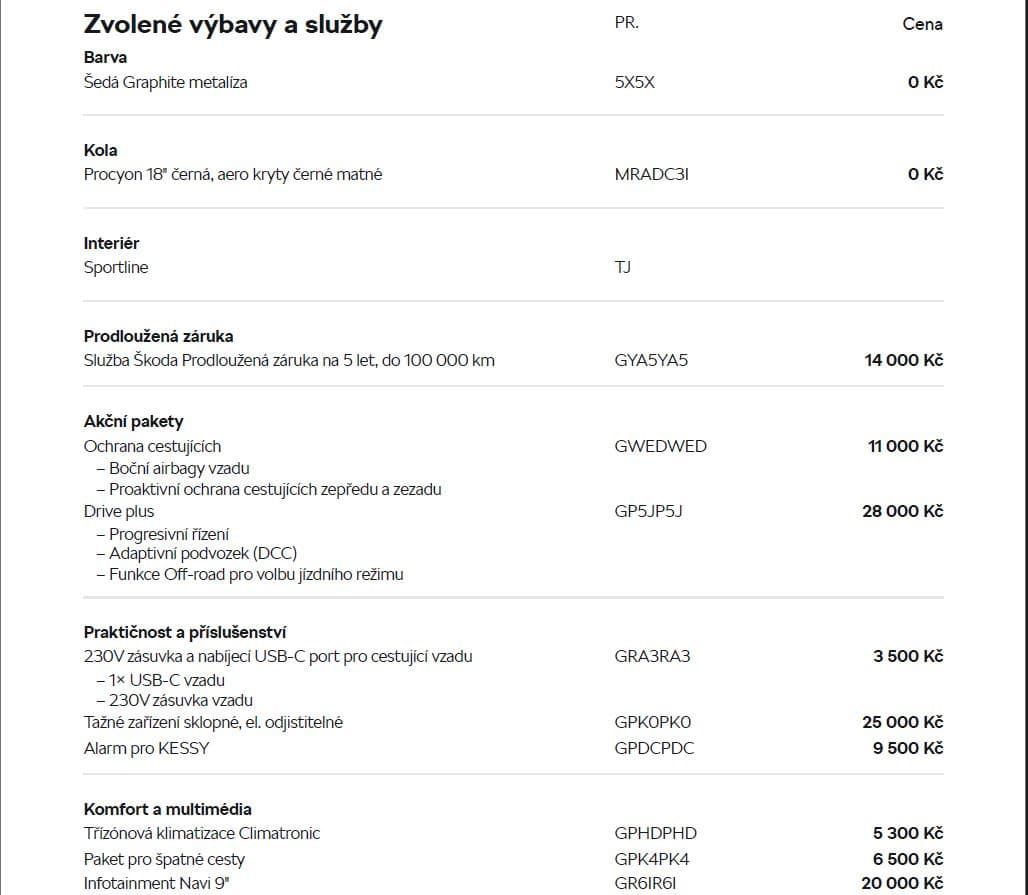Click the 28 000 Kč Drive plus price
1028x895 pixels.
coord(903,511)
